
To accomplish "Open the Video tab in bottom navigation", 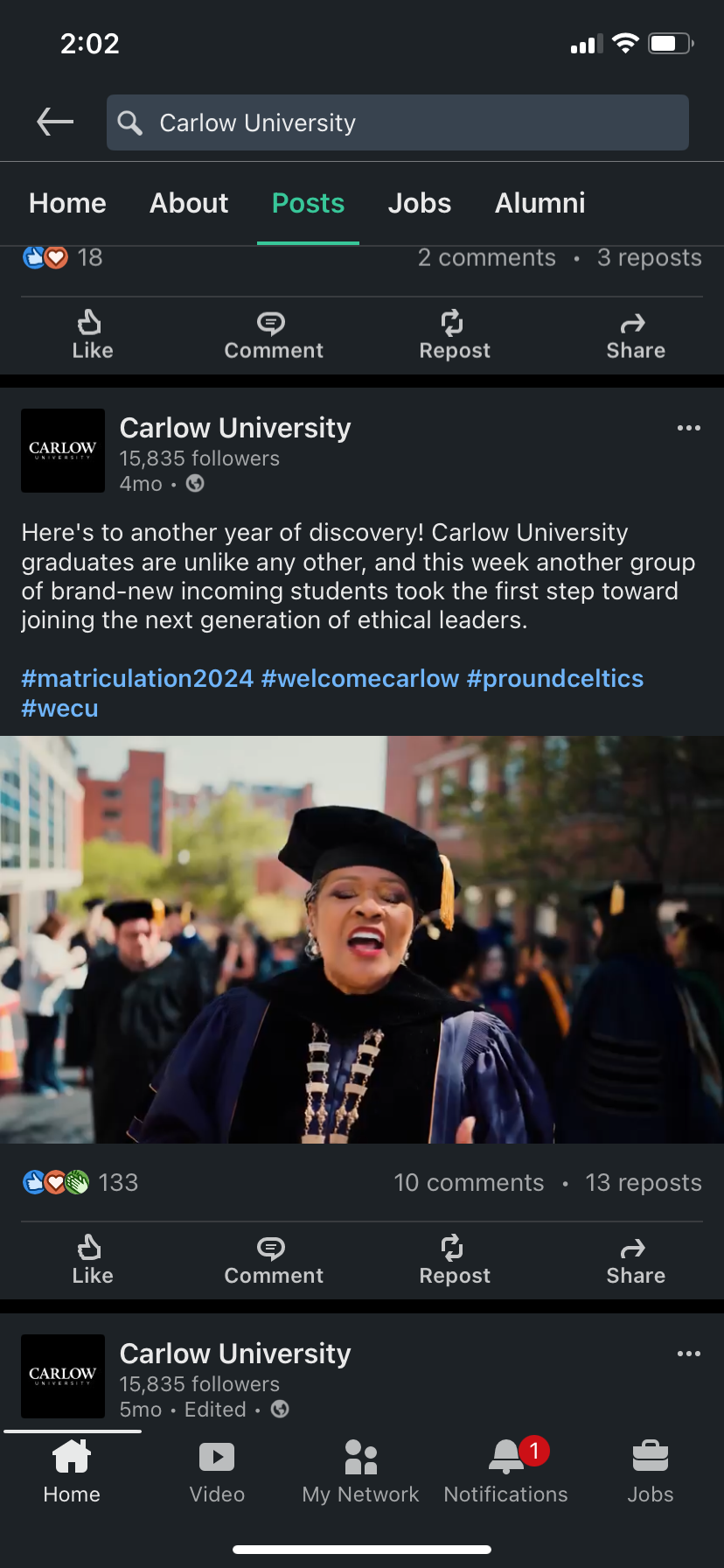I will click(x=217, y=1470).
